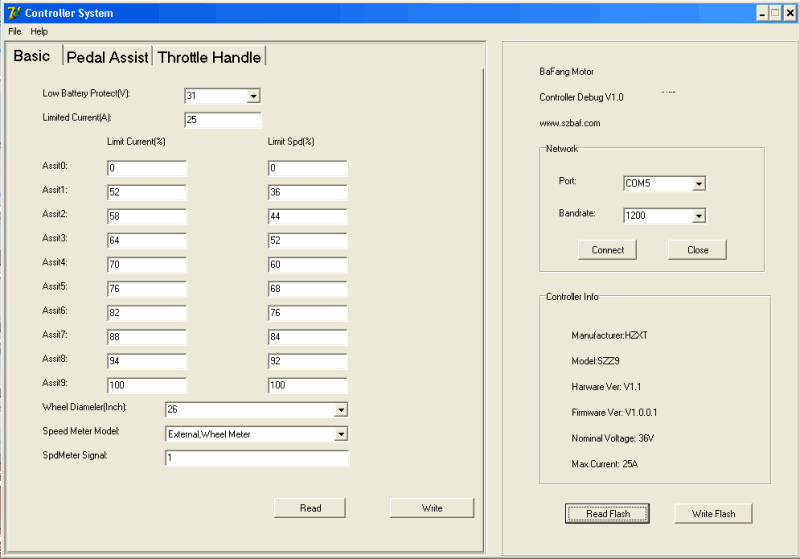Click the Assit0 Limit Spd field

point(308,168)
